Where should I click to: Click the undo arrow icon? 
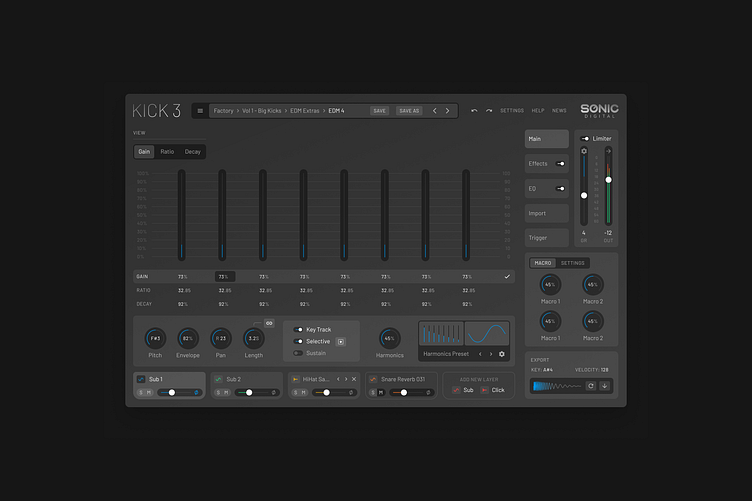474,111
